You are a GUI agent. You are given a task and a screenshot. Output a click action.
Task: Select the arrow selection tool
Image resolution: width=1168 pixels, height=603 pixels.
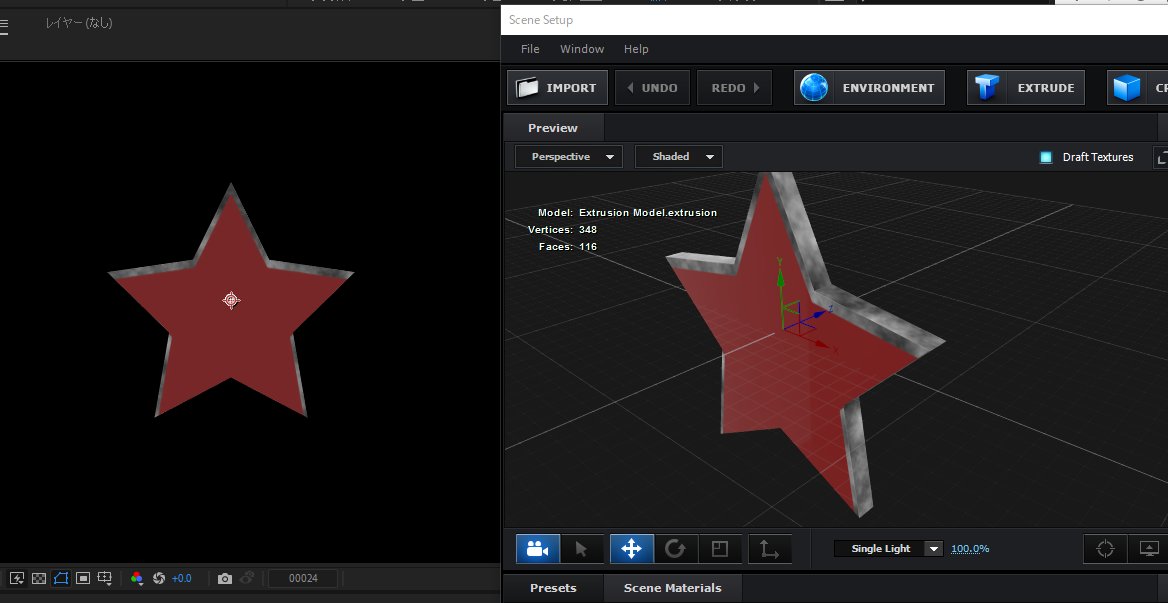click(583, 548)
